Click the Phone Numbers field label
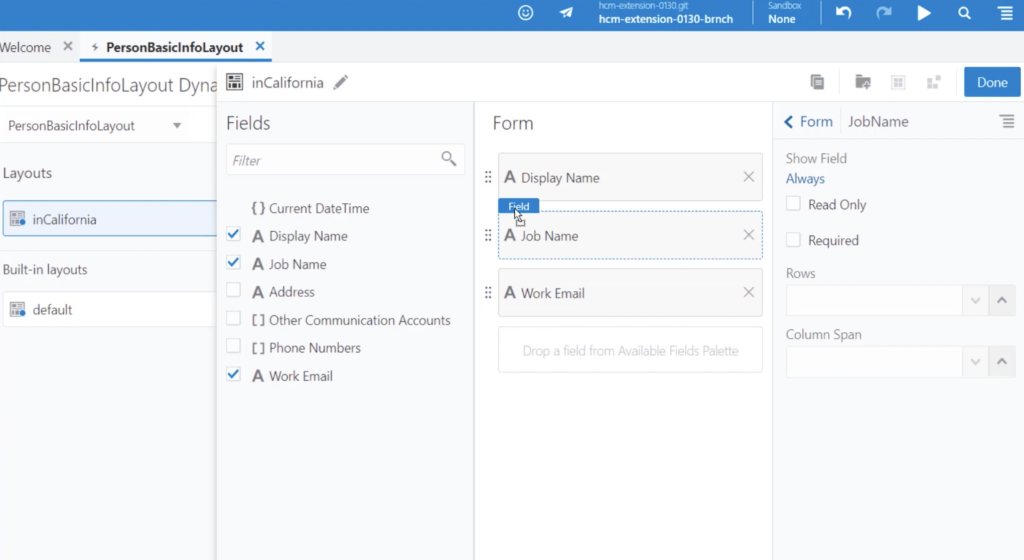This screenshot has height=560, width=1024. (315, 347)
